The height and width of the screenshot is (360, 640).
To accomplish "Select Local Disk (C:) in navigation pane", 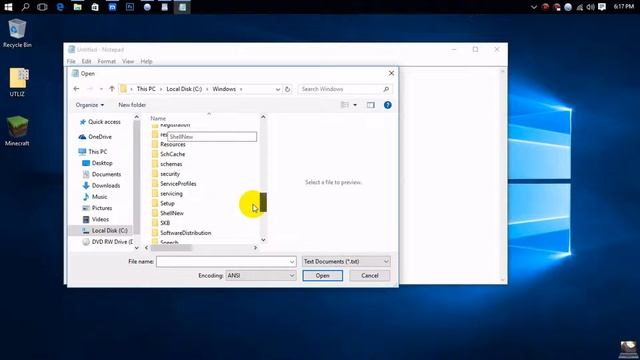I will [x=105, y=231].
